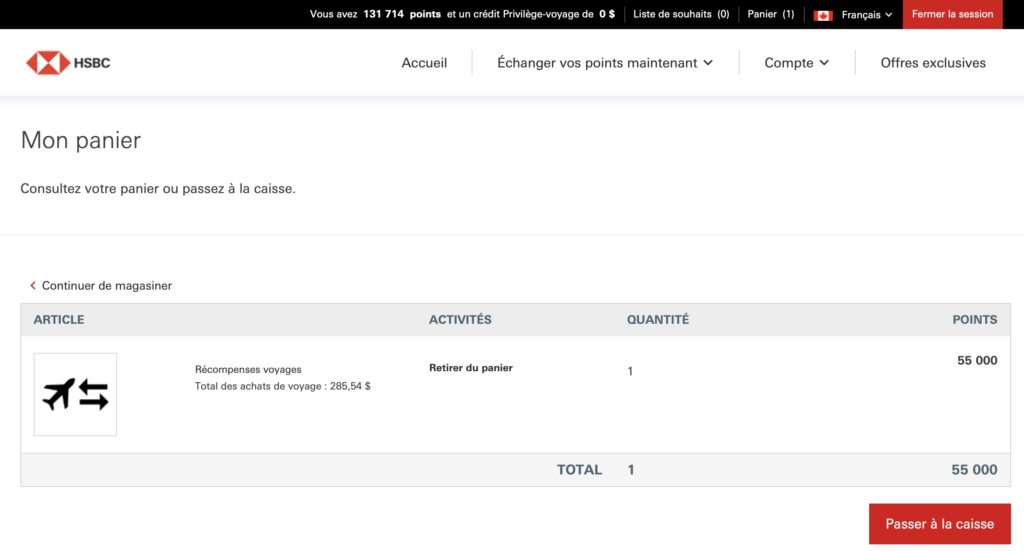Click Total des achats de voyage text
The image size is (1024, 551).
[282, 386]
